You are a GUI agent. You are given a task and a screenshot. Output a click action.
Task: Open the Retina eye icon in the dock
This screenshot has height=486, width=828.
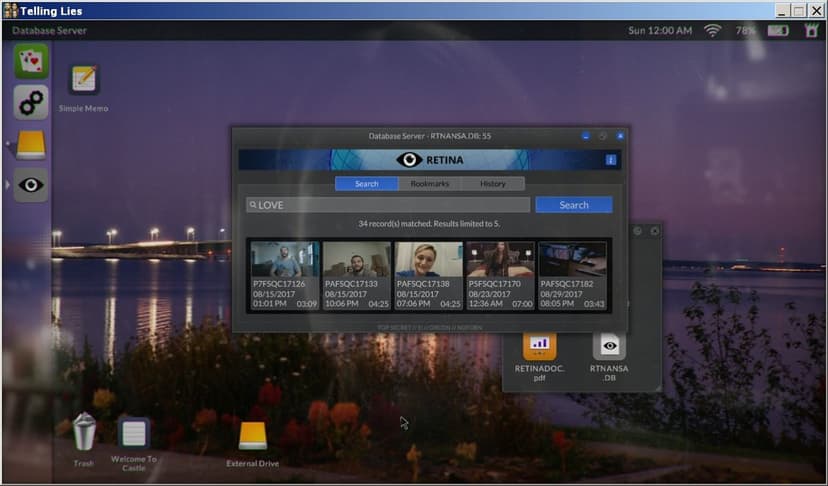31,185
